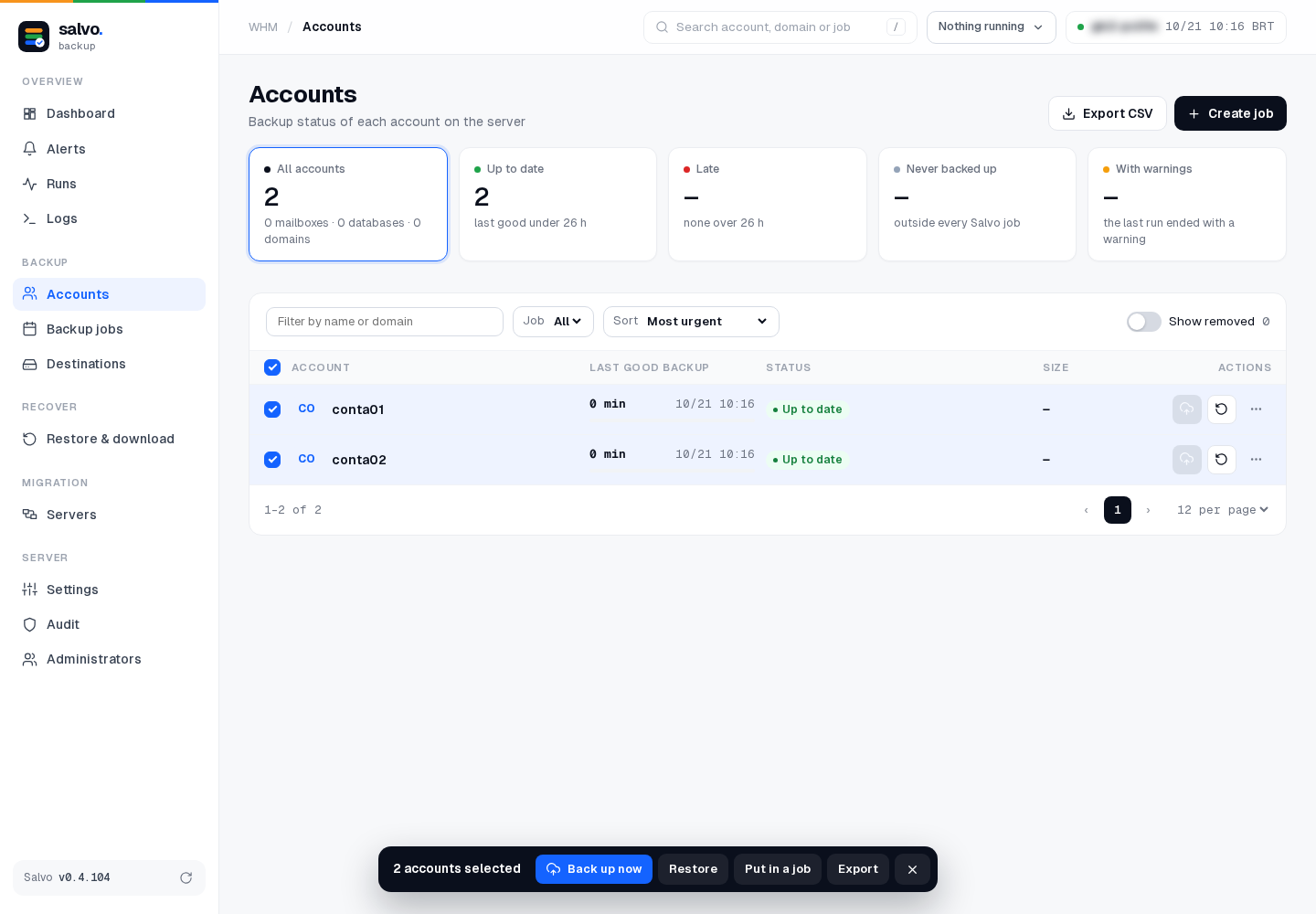Click the CO avatar of conta02
Image resolution: width=1316 pixels, height=914 pixels.
pos(307,459)
